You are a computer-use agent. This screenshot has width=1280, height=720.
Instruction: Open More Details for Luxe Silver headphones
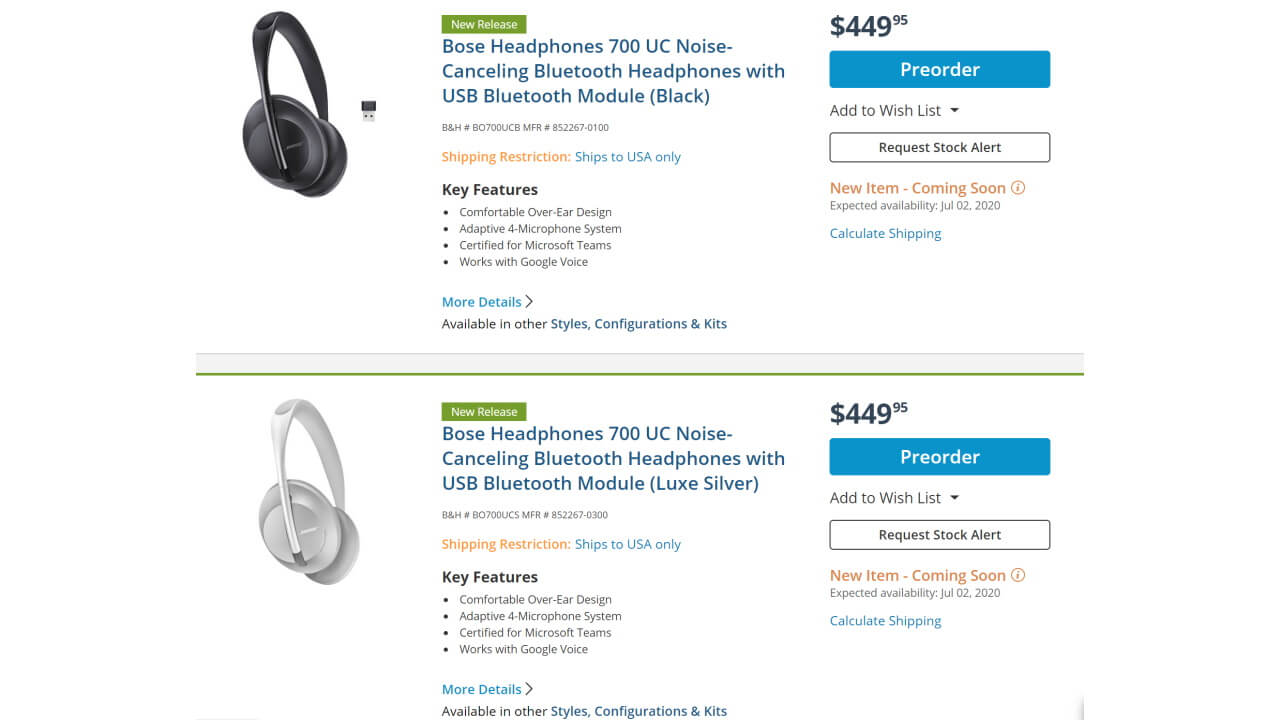[487, 689]
